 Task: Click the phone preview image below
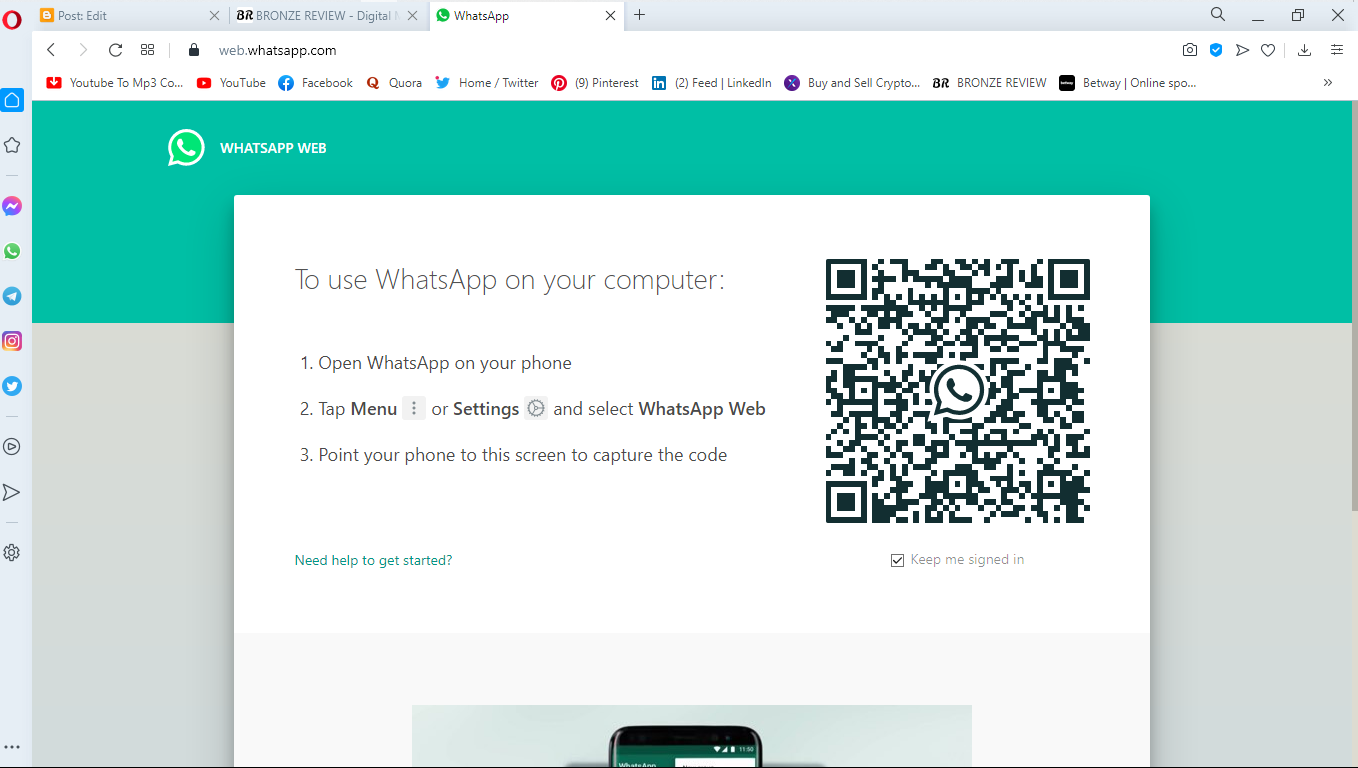tap(692, 737)
